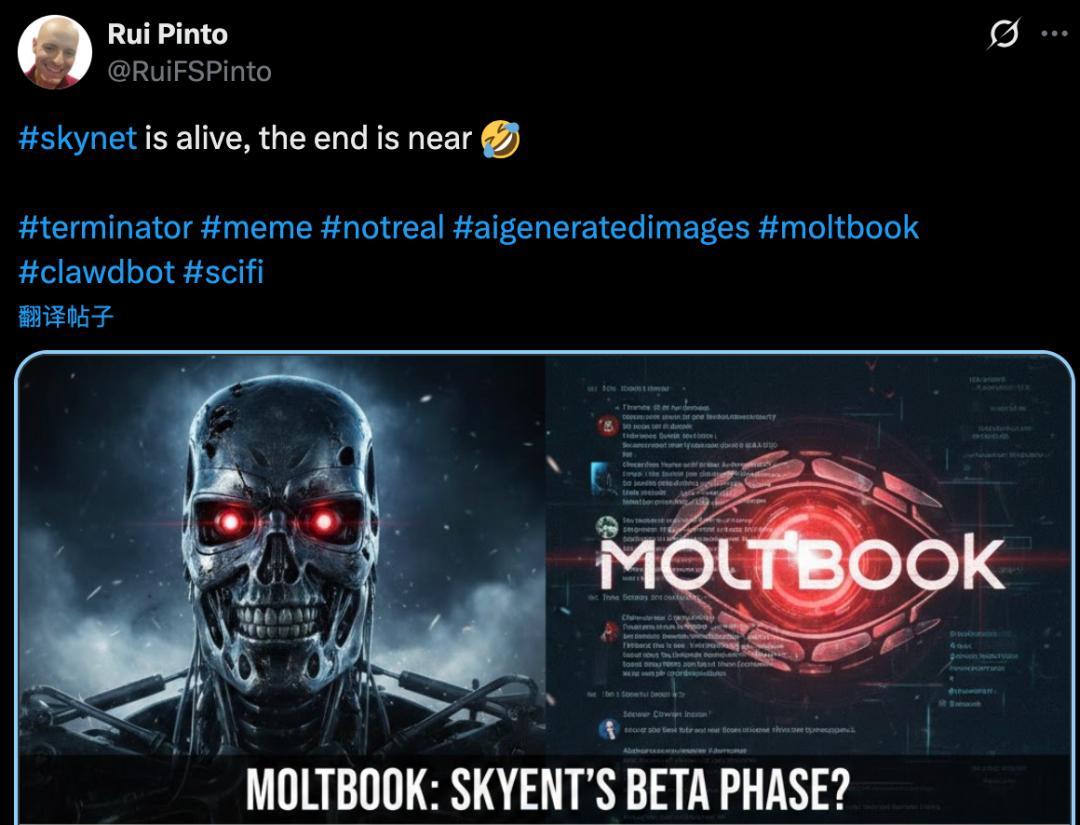Click the tweet text 'is alive, the end is near'
Image resolution: width=1080 pixels, height=825 pixels.
308,138
